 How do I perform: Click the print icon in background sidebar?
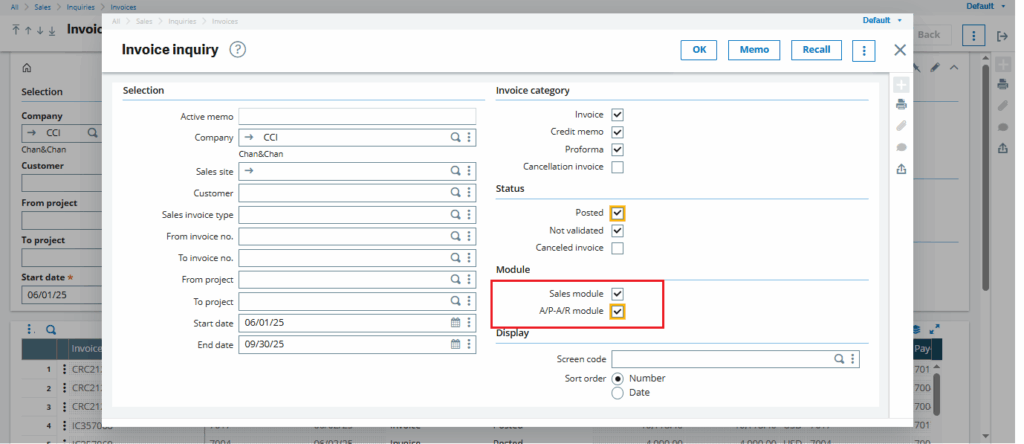(x=1003, y=84)
